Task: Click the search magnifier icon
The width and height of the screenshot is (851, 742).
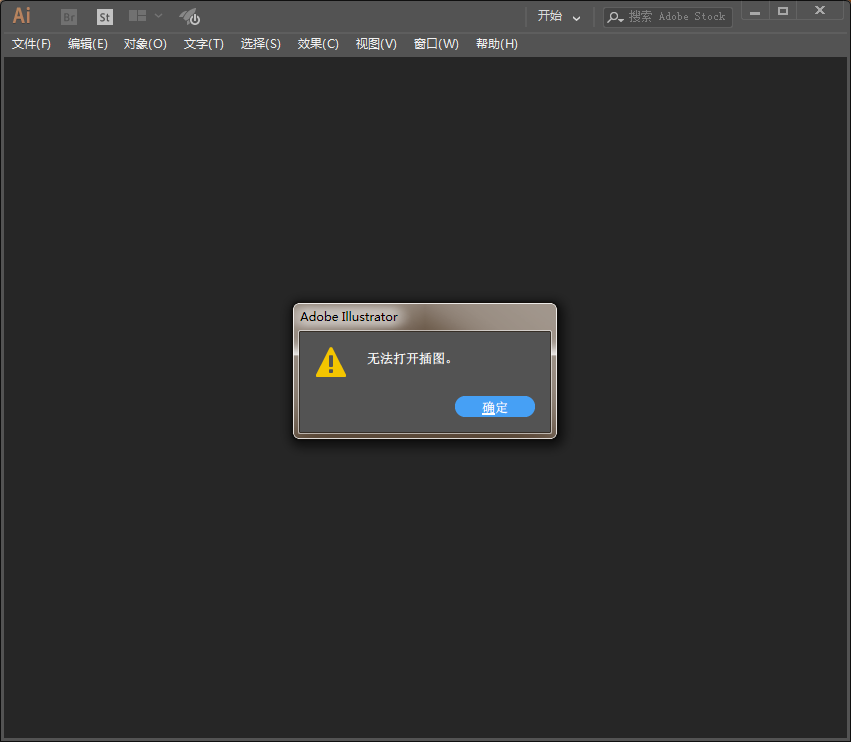Action: pos(614,17)
